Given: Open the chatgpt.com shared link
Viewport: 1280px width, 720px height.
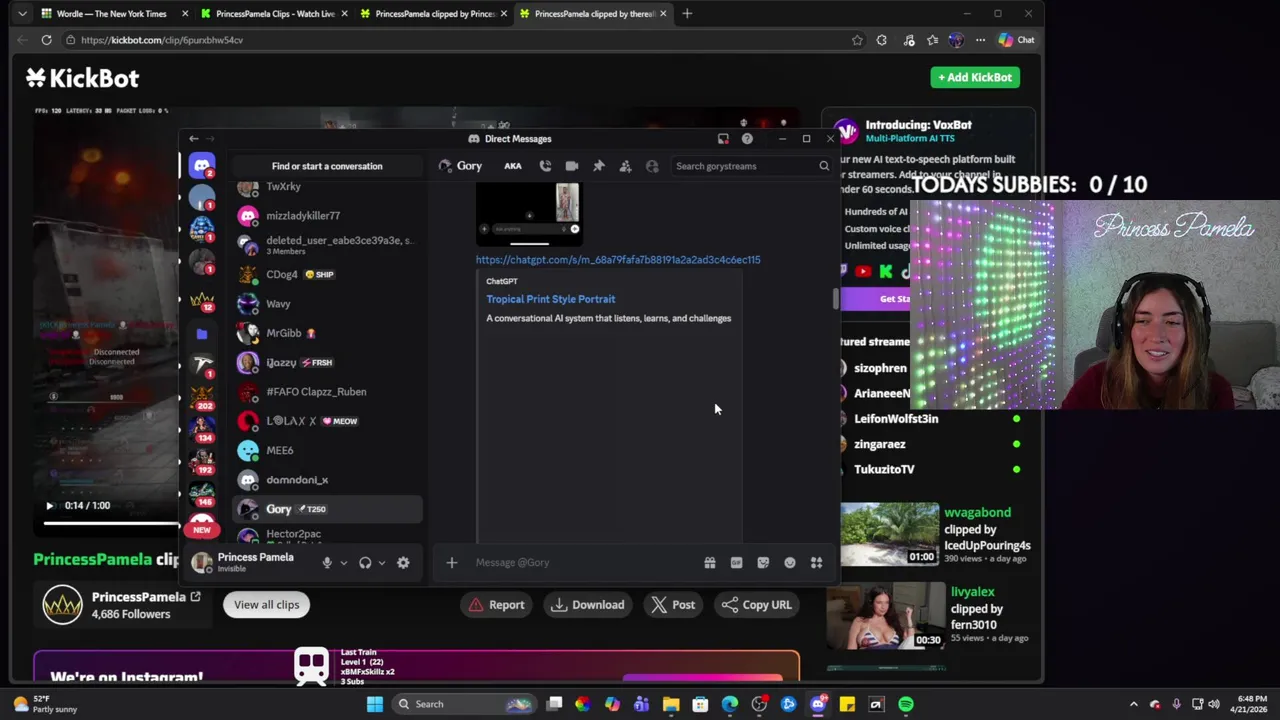Looking at the screenshot, I should [618, 260].
